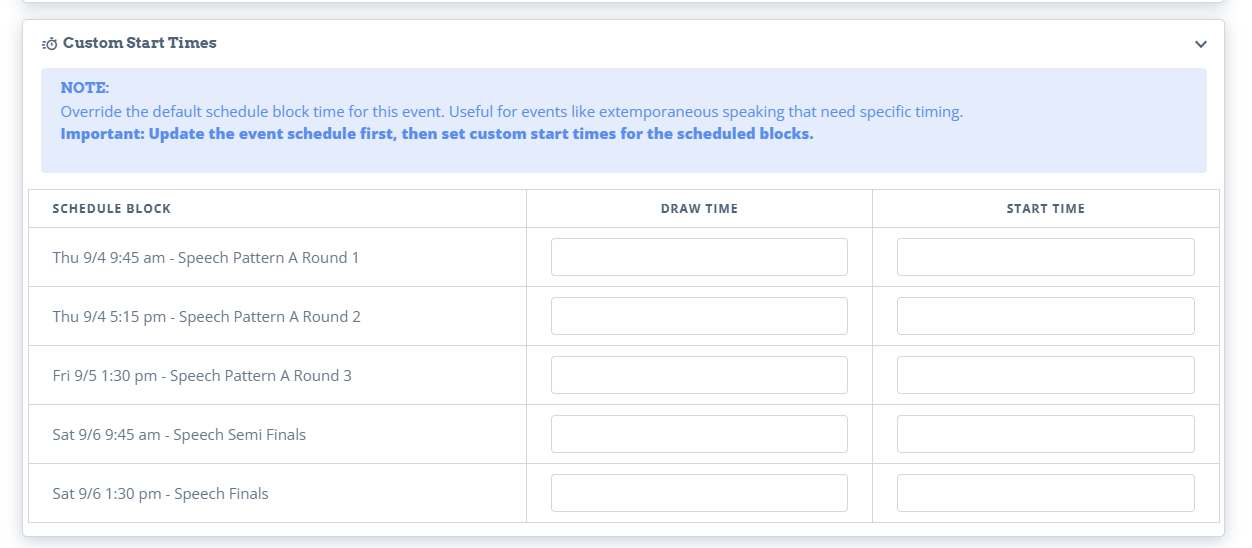Select Start Time box for Pattern A Round 3
The width and height of the screenshot is (1252, 548).
click(x=1045, y=375)
